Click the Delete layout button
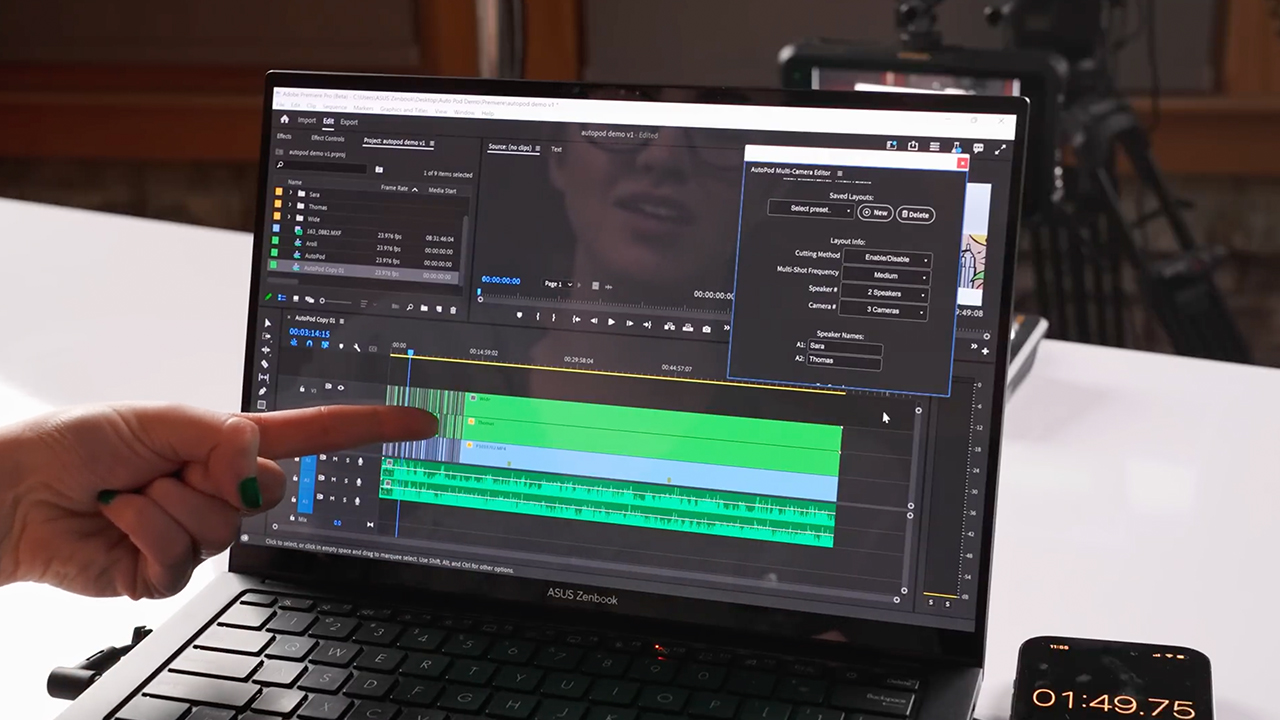Screen dimensions: 1280x720 point(915,214)
